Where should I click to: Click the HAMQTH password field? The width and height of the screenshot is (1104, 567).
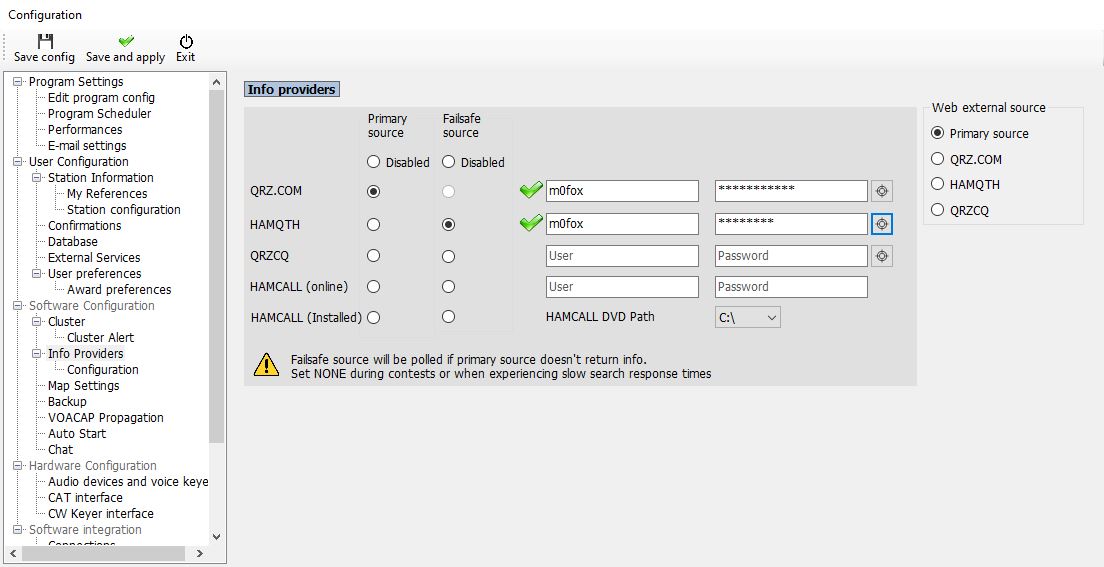click(x=791, y=224)
